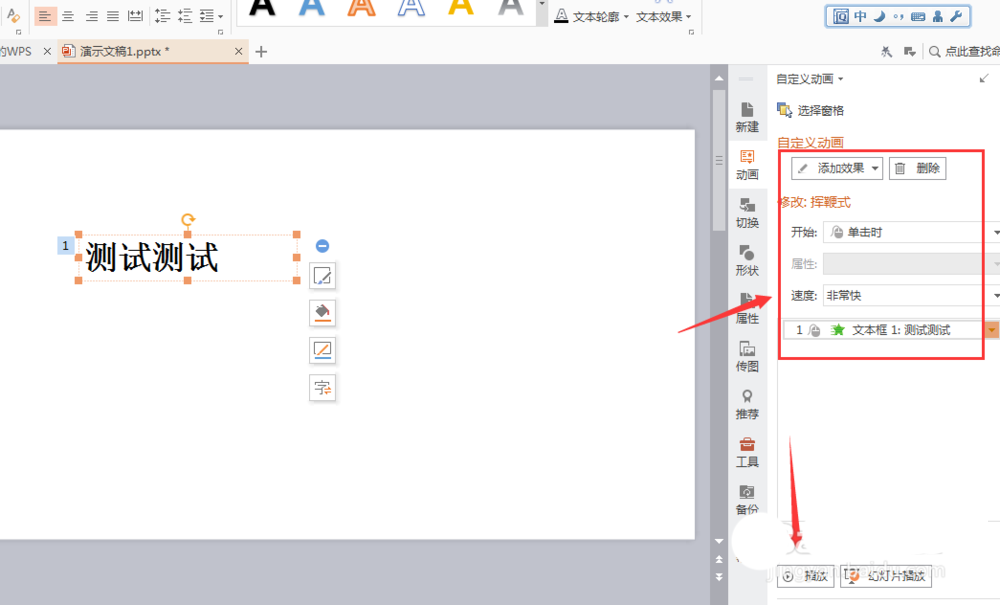Viewport: 1000px width, 605px height.
Task: Click the 删除 (Delete) animation effect icon
Action: (x=917, y=168)
